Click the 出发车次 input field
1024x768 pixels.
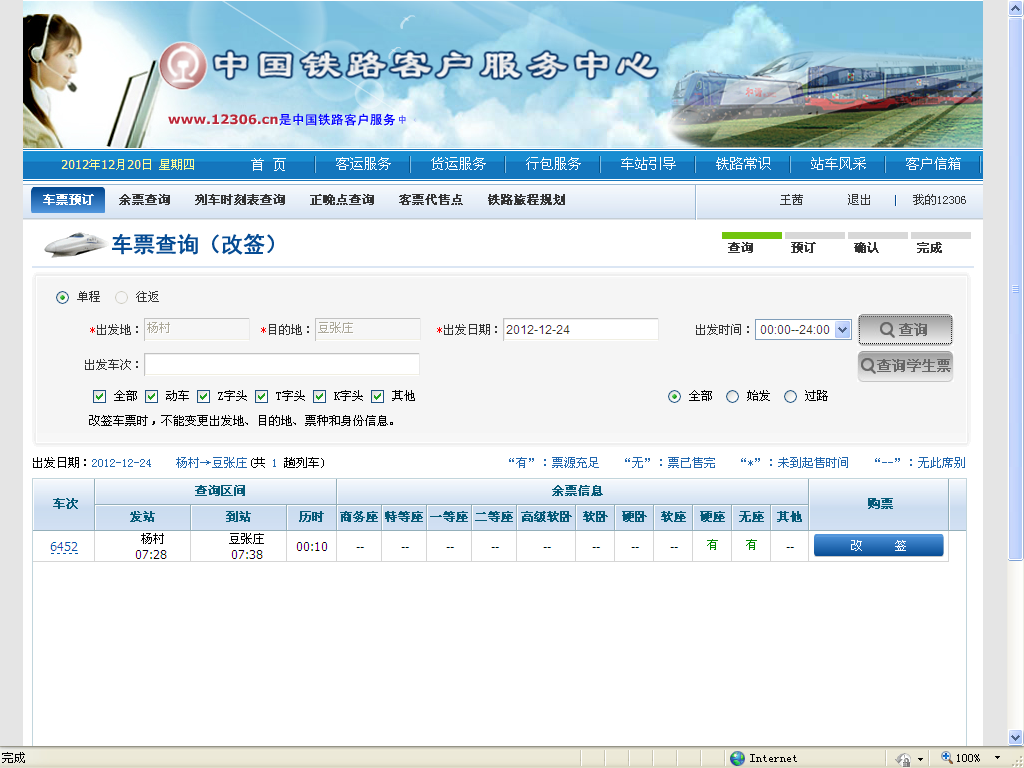(281, 364)
